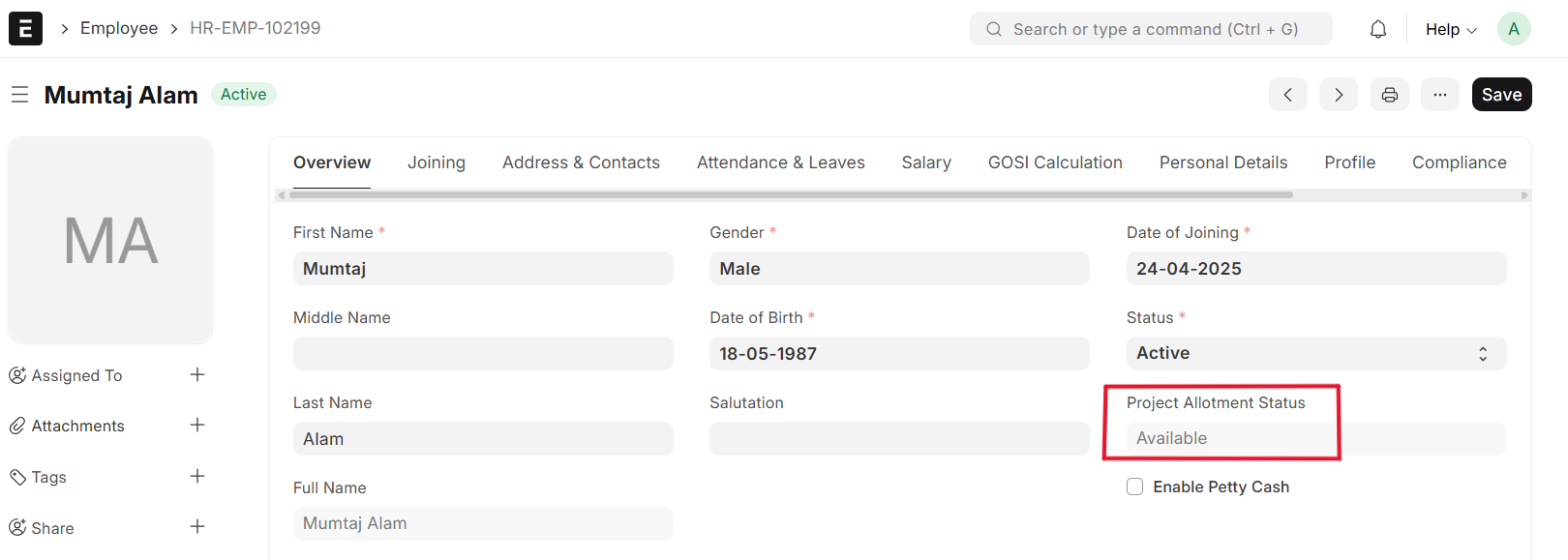
Task: Open the three-dot more options menu
Action: pos(1439,95)
